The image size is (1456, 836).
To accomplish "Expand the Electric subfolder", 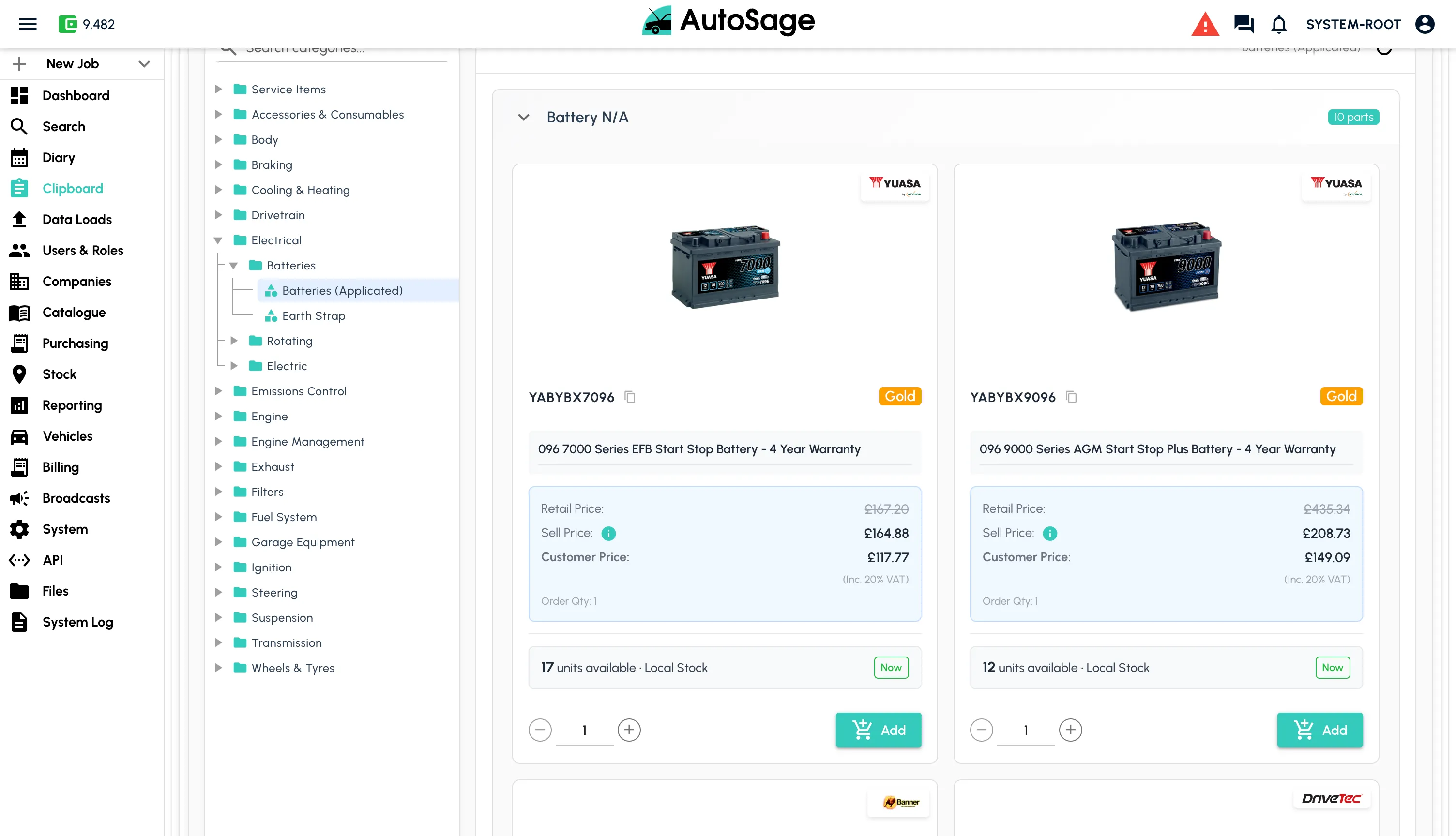I will tap(234, 366).
